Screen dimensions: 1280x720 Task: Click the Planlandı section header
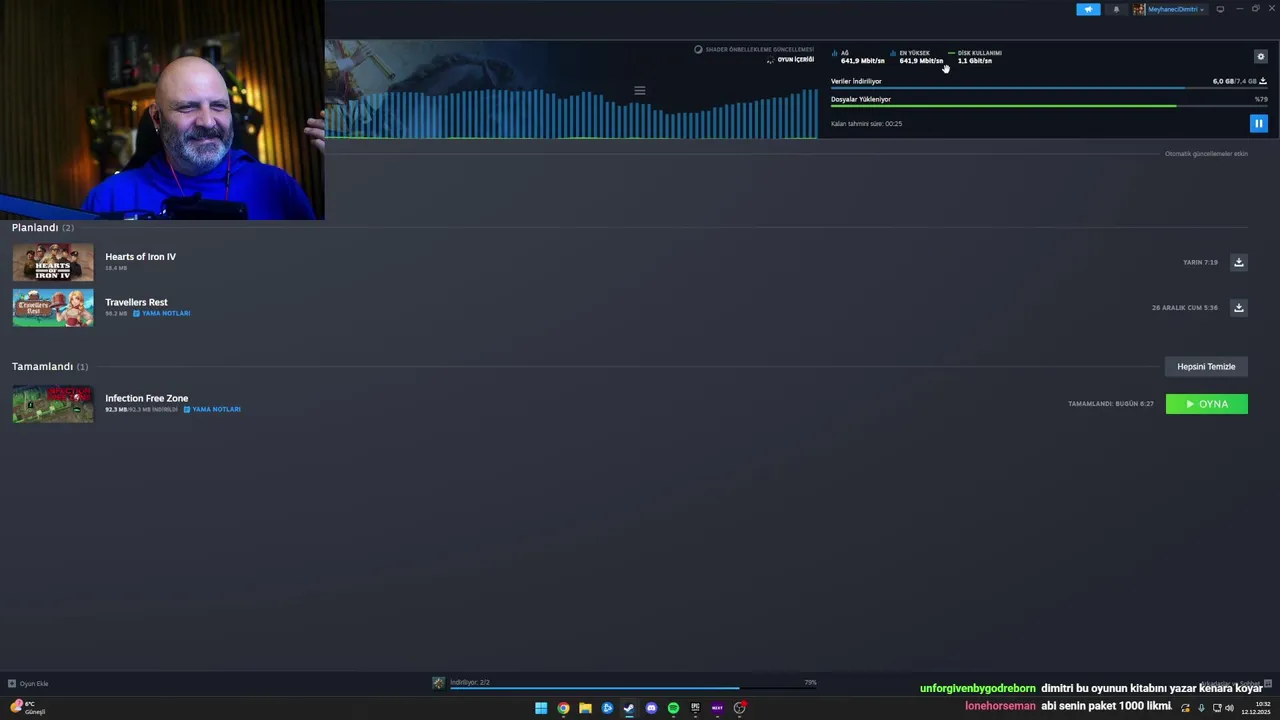(x=42, y=228)
